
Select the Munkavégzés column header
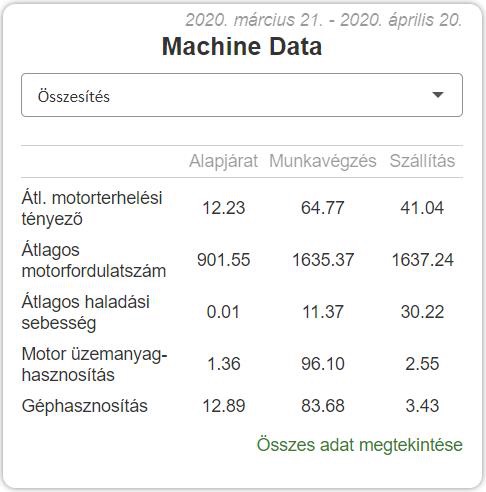(x=323, y=161)
